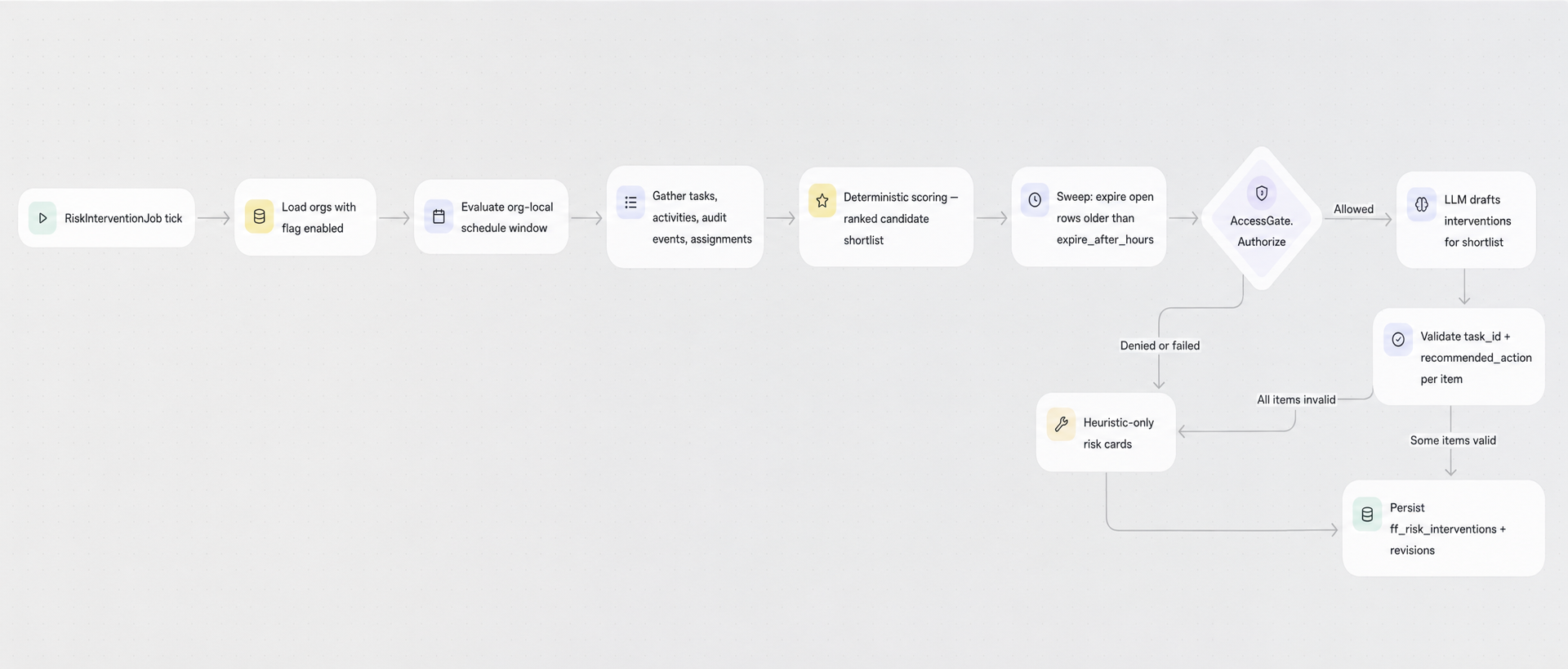
Task: Select the 'Allowed' edge label
Action: [x=1353, y=209]
